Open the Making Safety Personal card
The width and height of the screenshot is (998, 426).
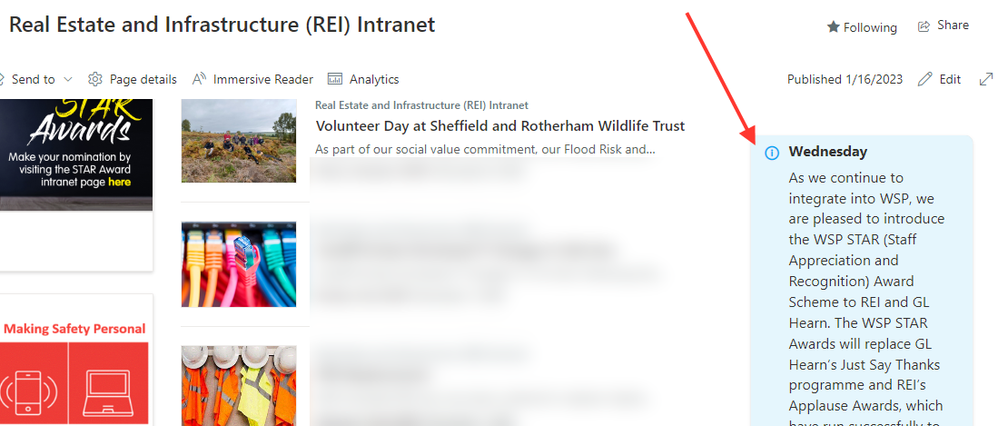[x=76, y=361]
